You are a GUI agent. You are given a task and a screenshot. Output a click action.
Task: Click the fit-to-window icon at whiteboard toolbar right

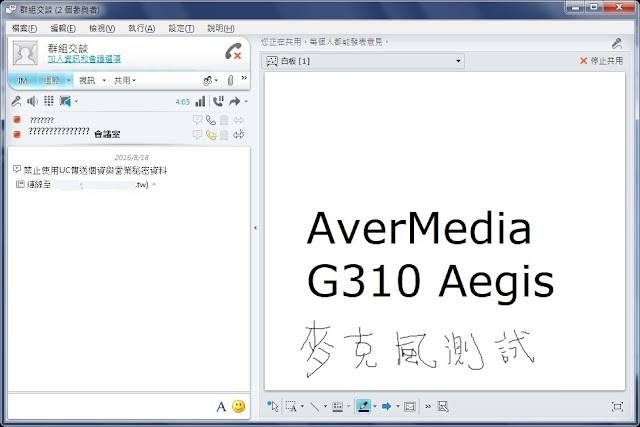(617, 407)
